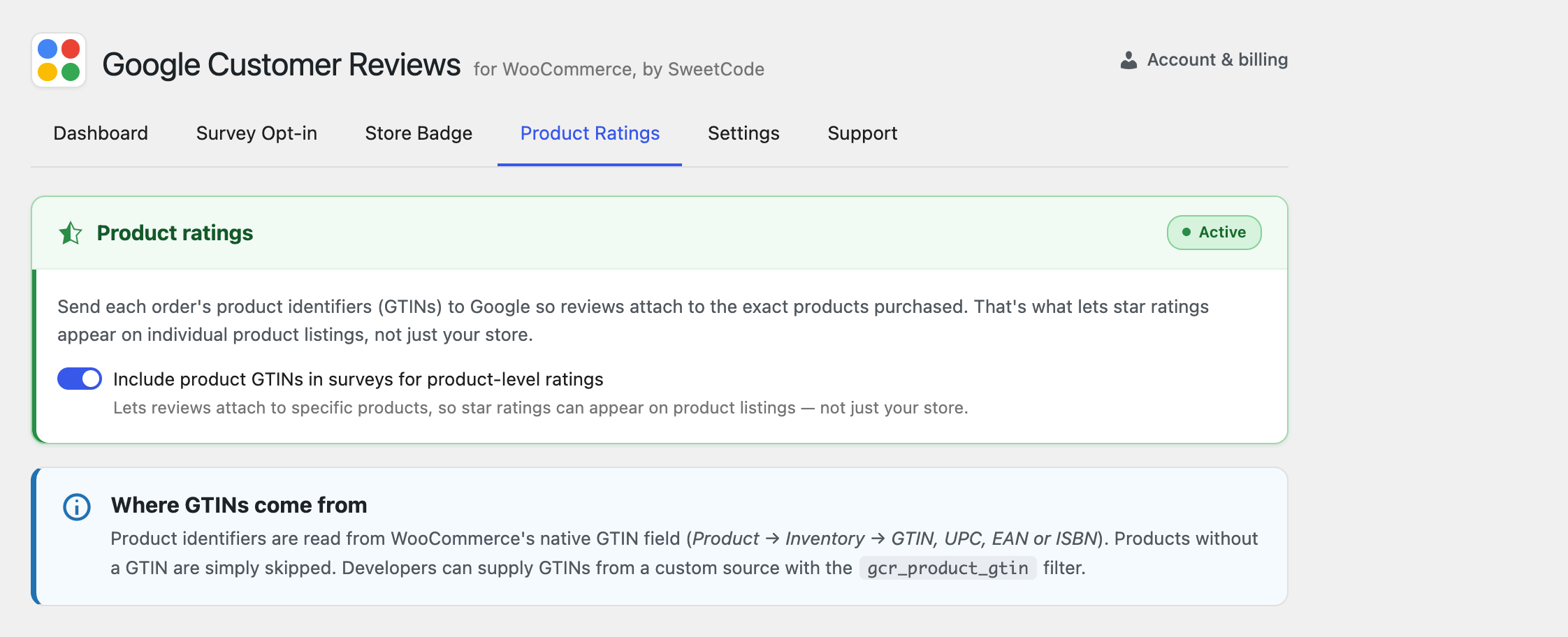Open Account & billing link

(1204, 60)
